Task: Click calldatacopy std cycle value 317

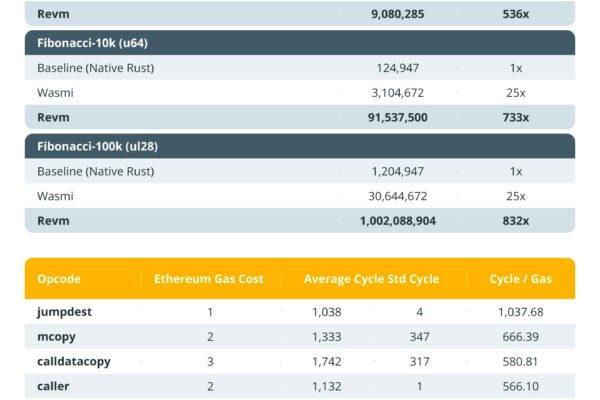Action: tap(419, 362)
